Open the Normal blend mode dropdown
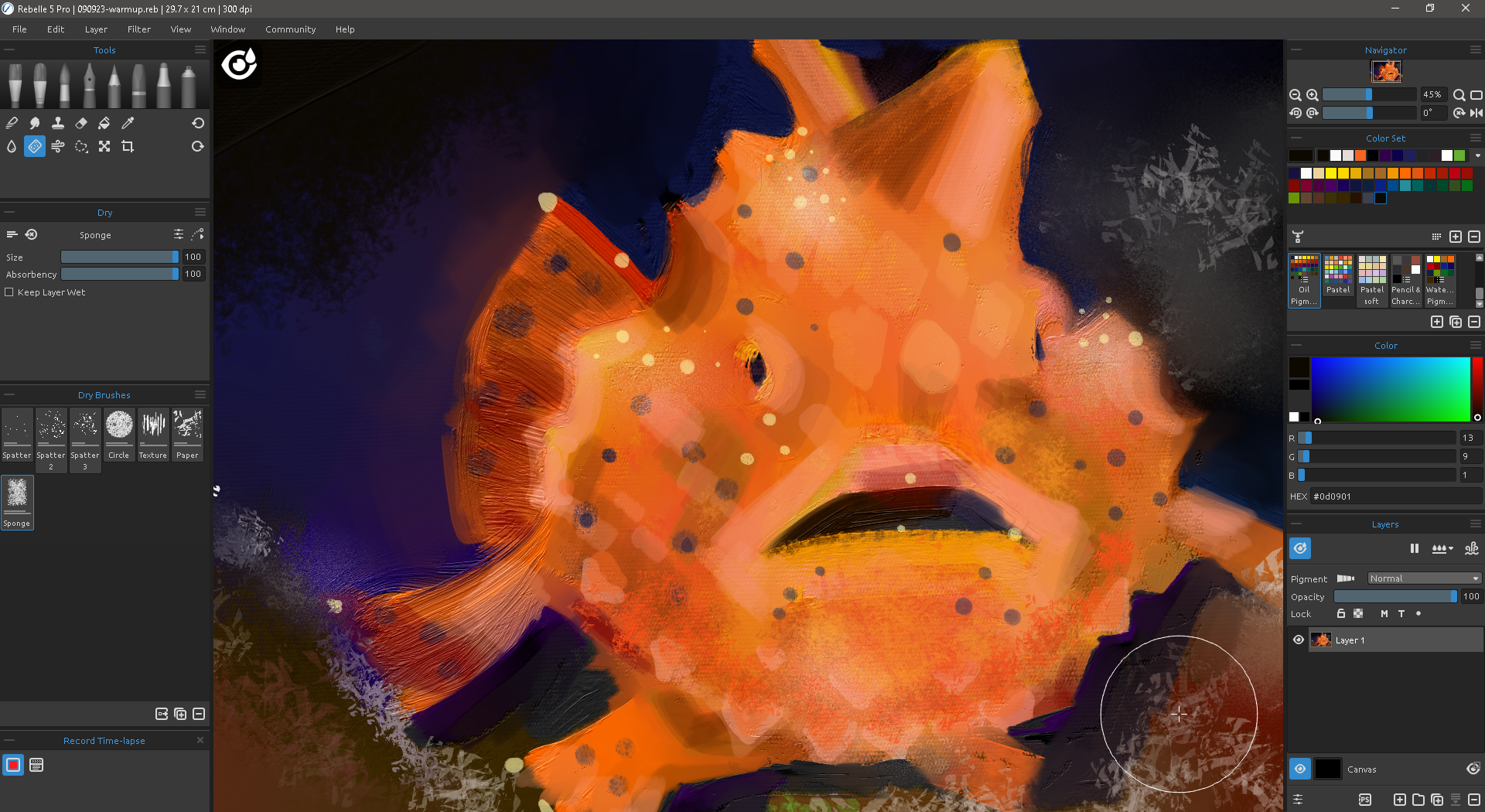The width and height of the screenshot is (1485, 812). pyautogui.click(x=1424, y=578)
